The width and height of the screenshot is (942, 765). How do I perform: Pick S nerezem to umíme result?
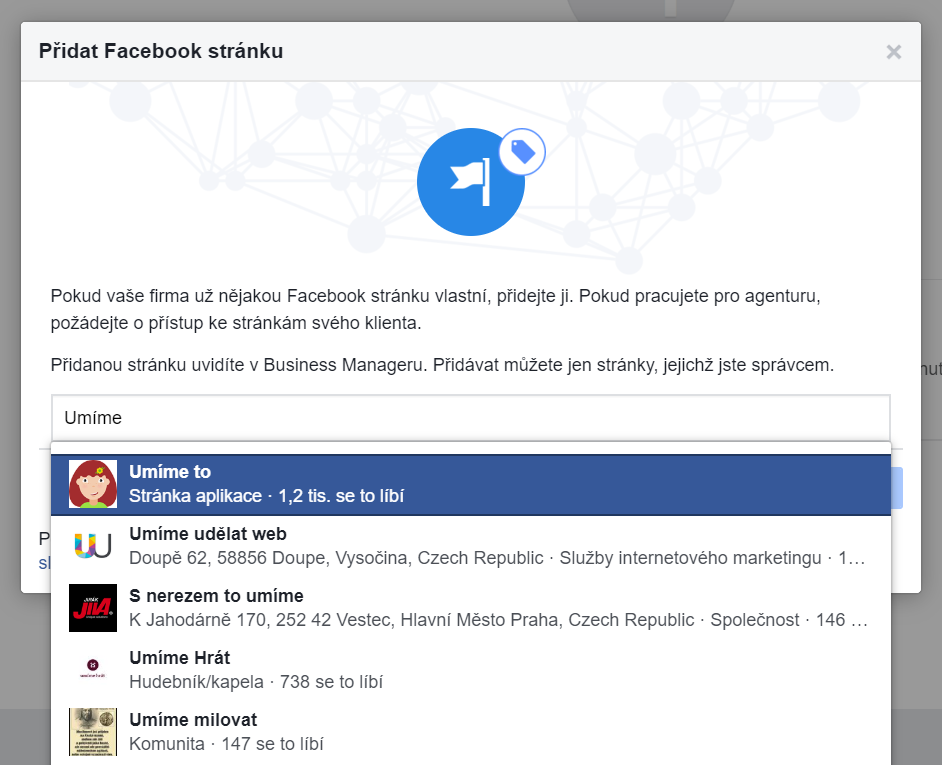click(216, 596)
